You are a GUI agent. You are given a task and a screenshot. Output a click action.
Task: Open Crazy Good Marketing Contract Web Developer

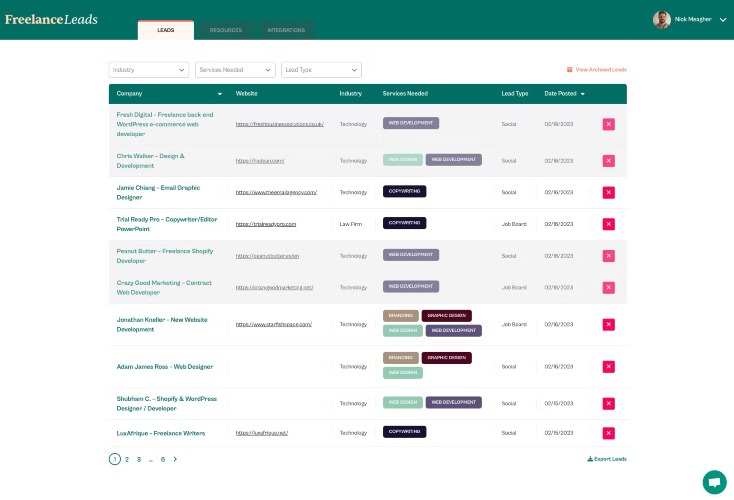[164, 287]
